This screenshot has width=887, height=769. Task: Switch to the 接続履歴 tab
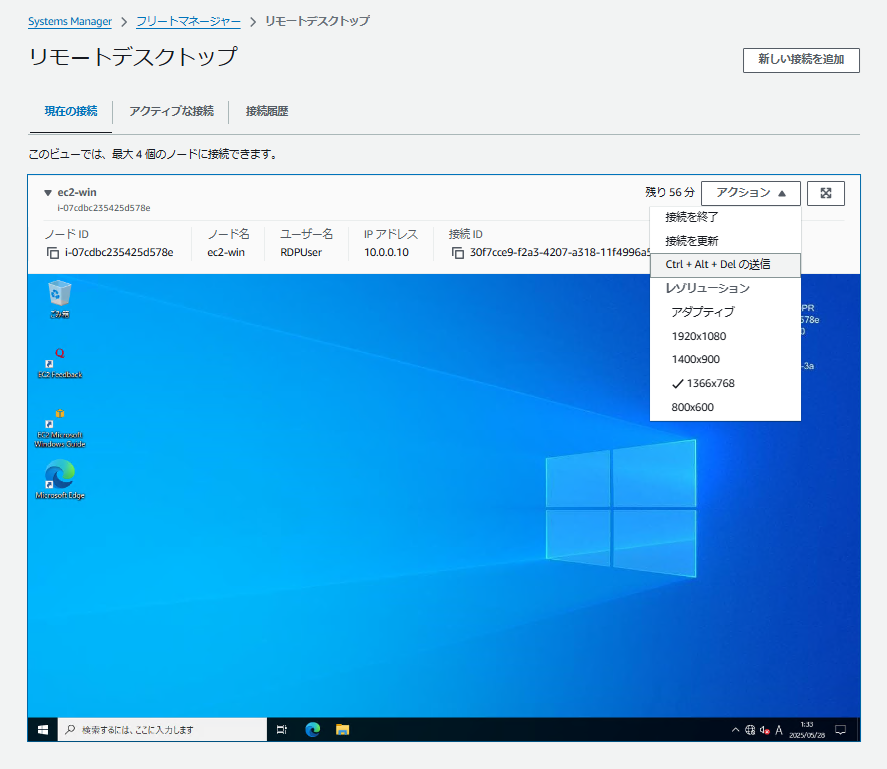coord(267,111)
